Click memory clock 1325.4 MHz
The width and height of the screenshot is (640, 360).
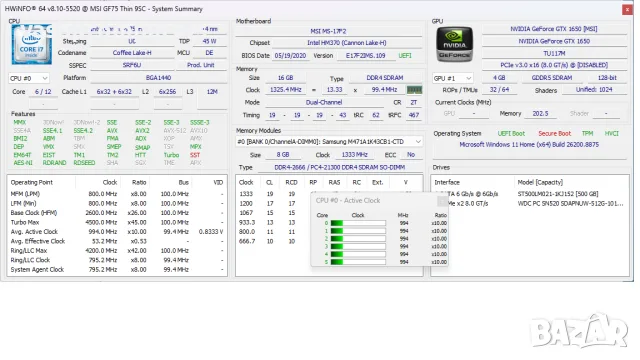point(285,90)
